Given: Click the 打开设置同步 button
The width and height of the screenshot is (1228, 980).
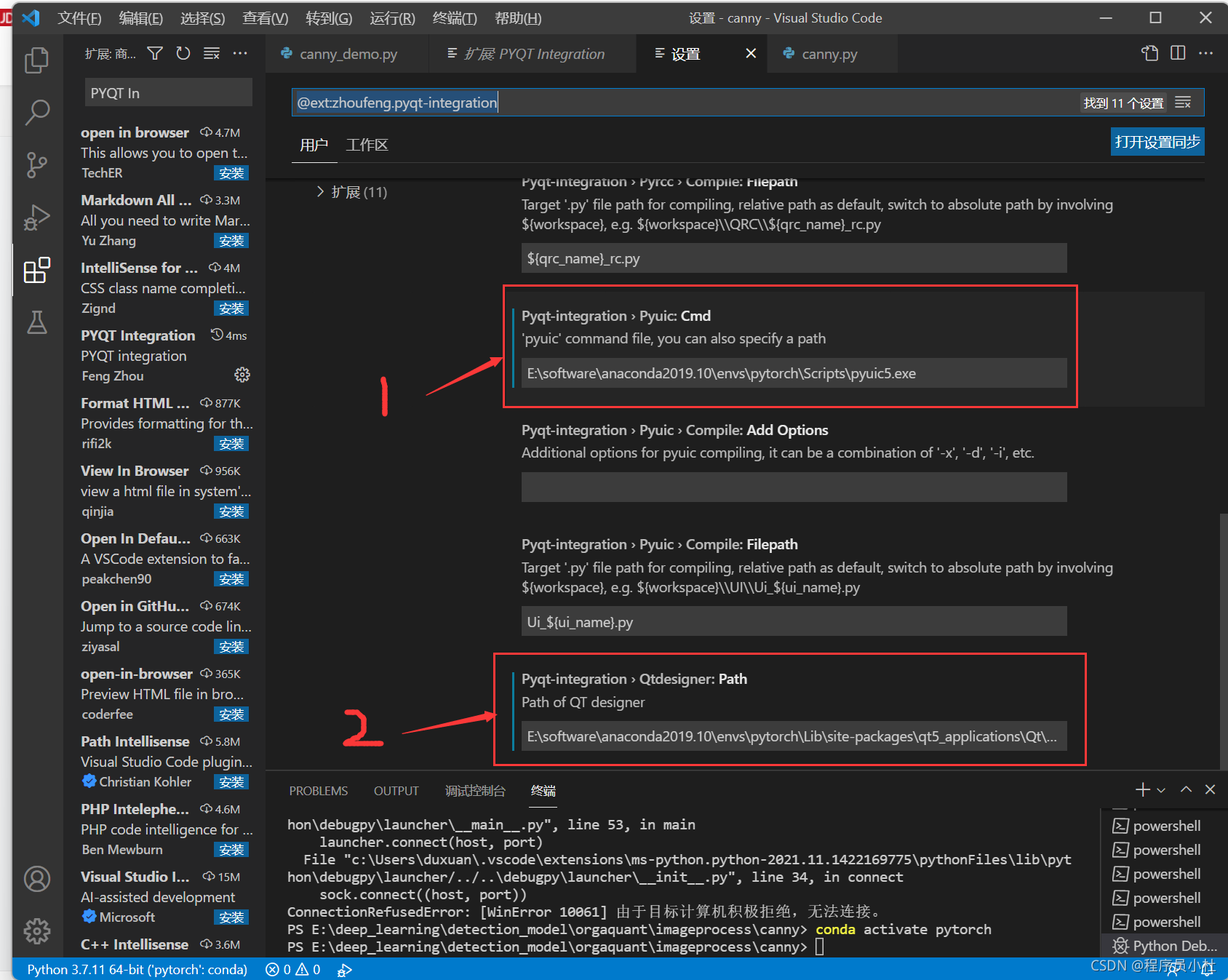Looking at the screenshot, I should click(1157, 142).
